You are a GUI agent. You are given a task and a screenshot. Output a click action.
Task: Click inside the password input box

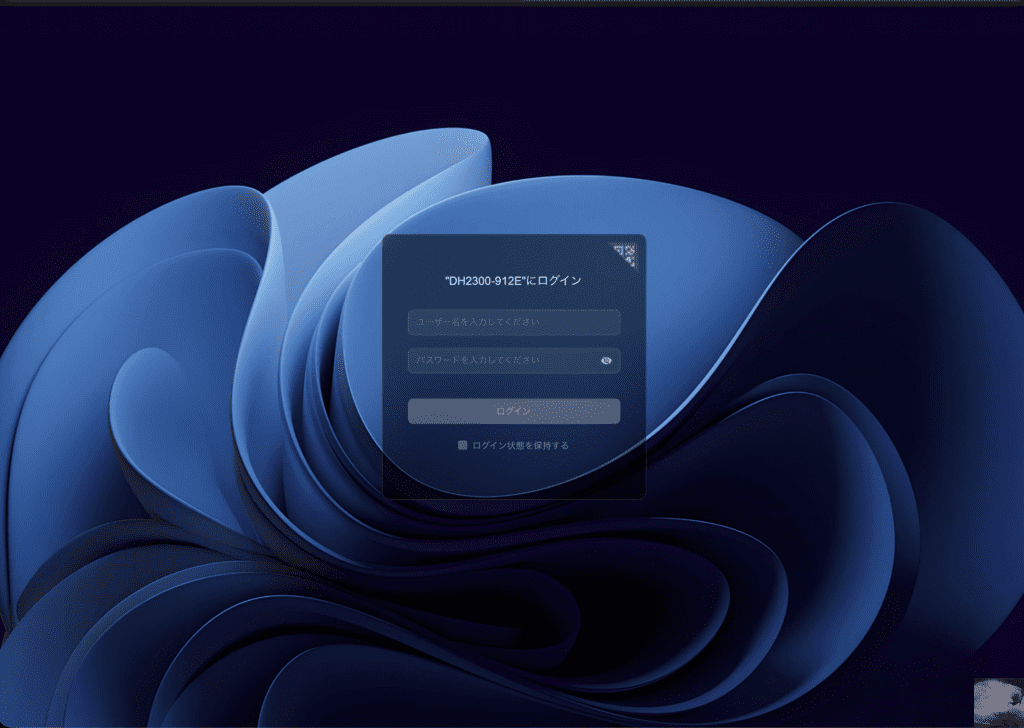click(500, 360)
